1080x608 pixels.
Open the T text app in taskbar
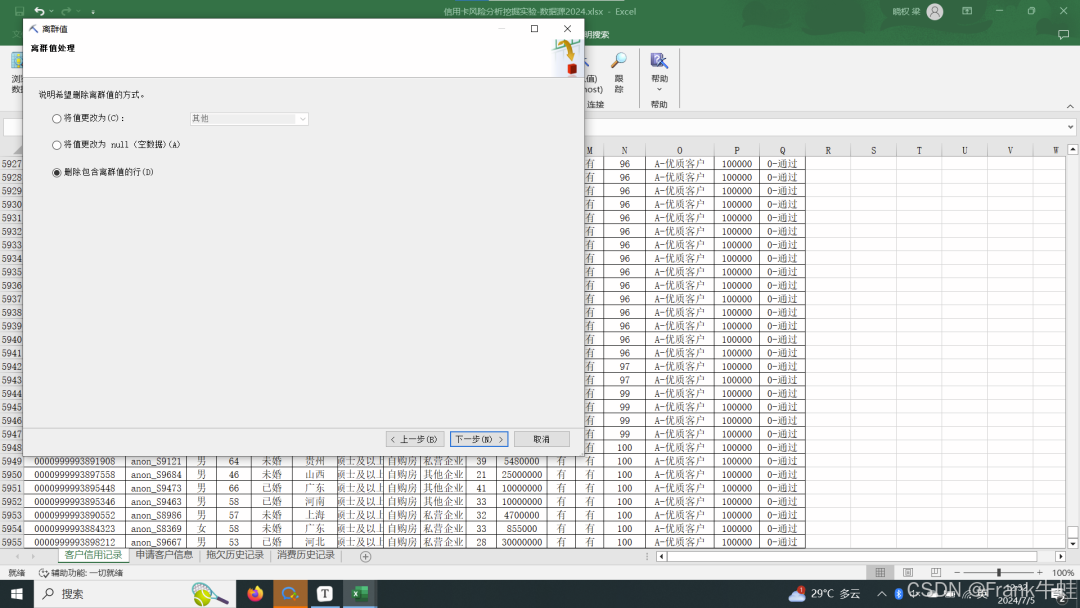pos(324,594)
